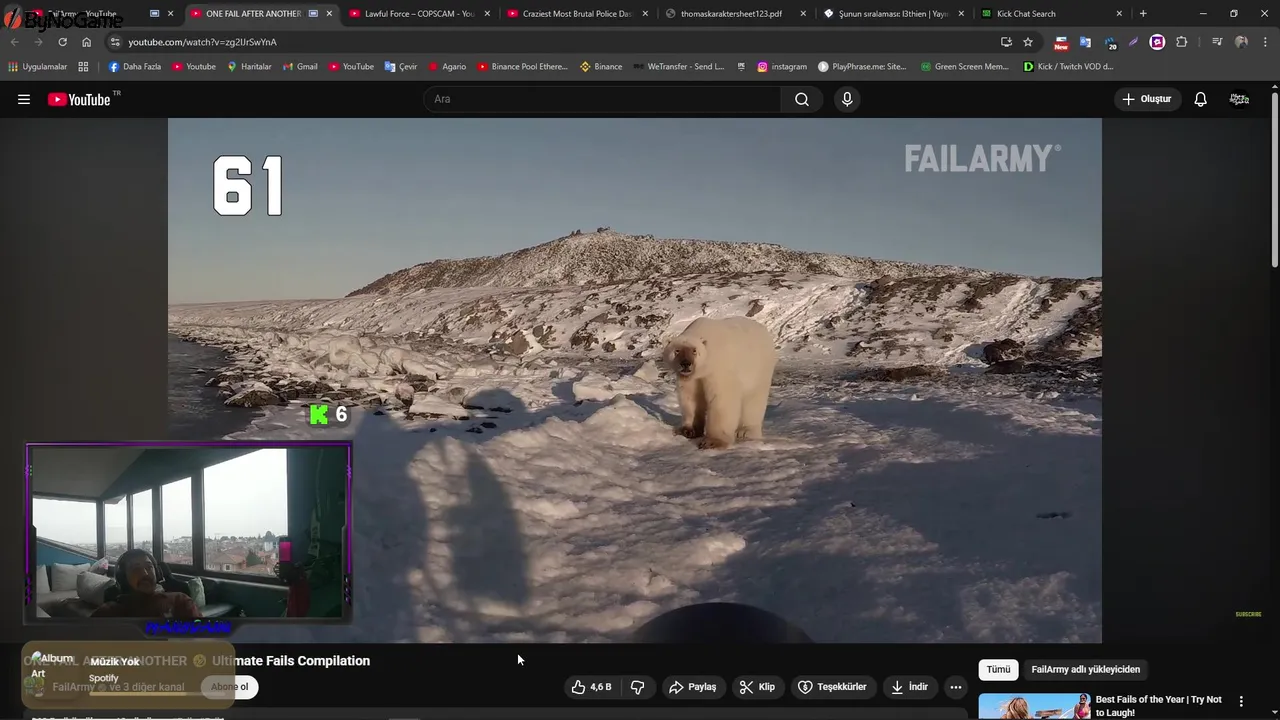Click the Google Translate extension icon
This screenshot has width=1280, height=720.
tap(1085, 42)
